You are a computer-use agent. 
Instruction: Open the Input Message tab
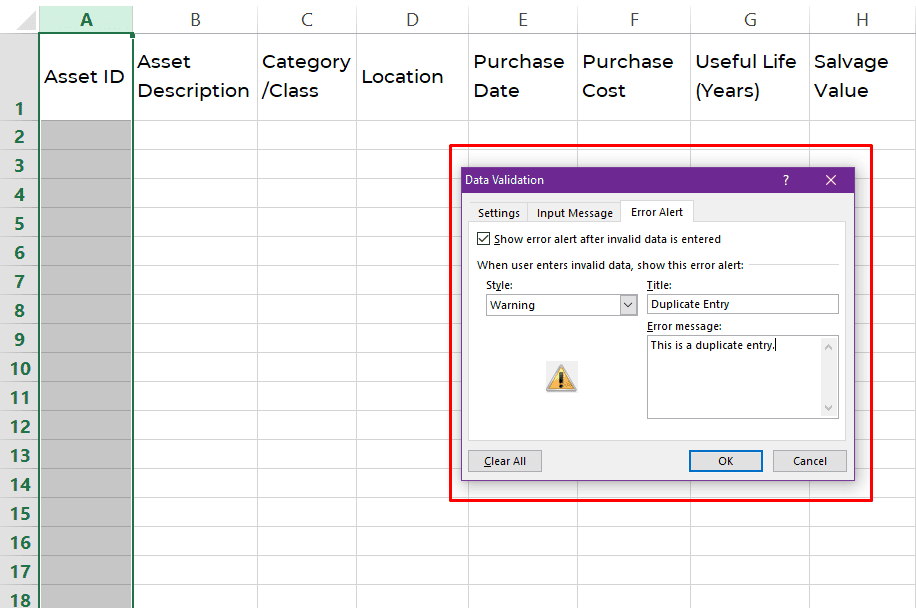click(574, 213)
